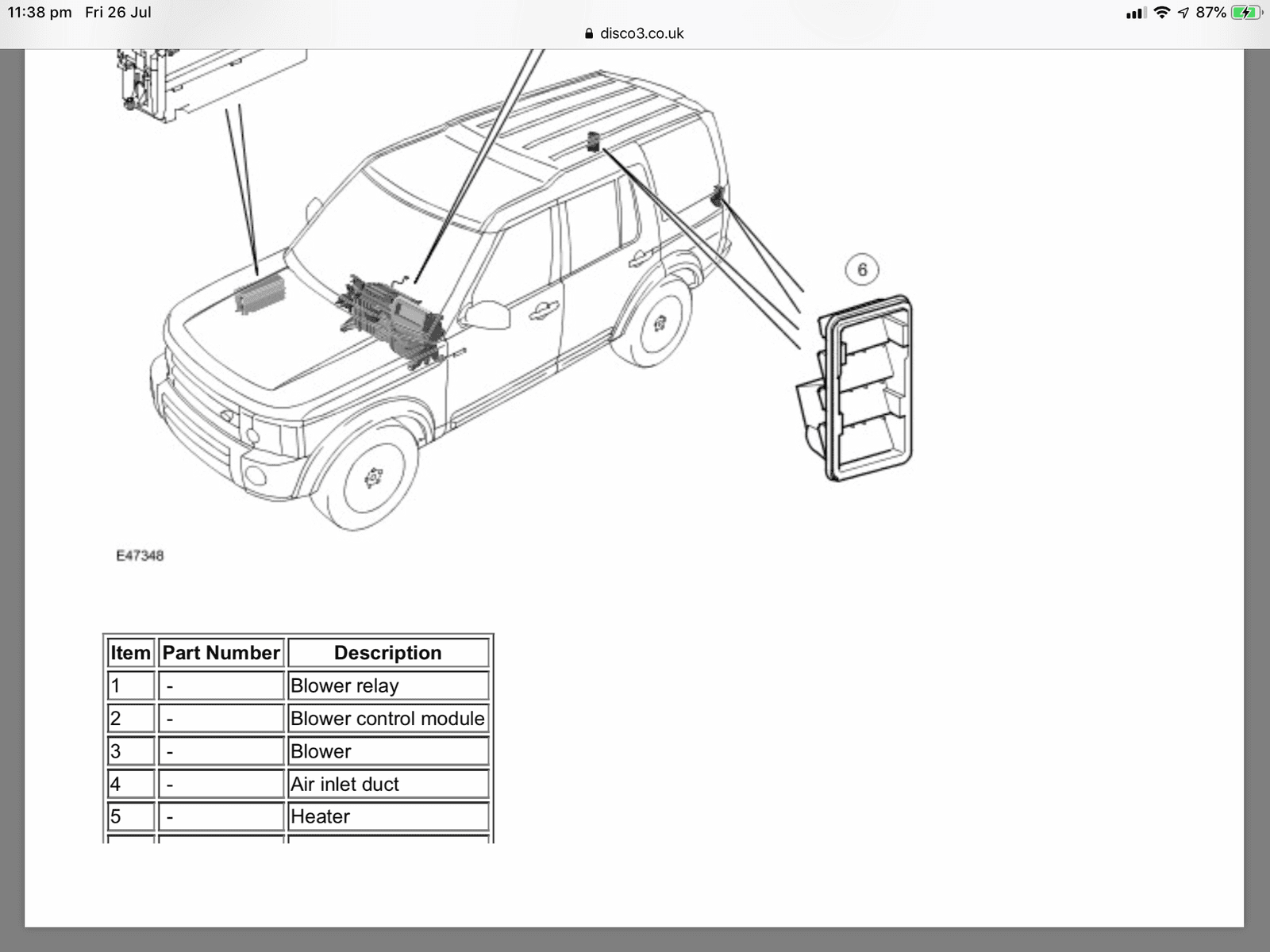Tap item number 4 cell

click(130, 784)
